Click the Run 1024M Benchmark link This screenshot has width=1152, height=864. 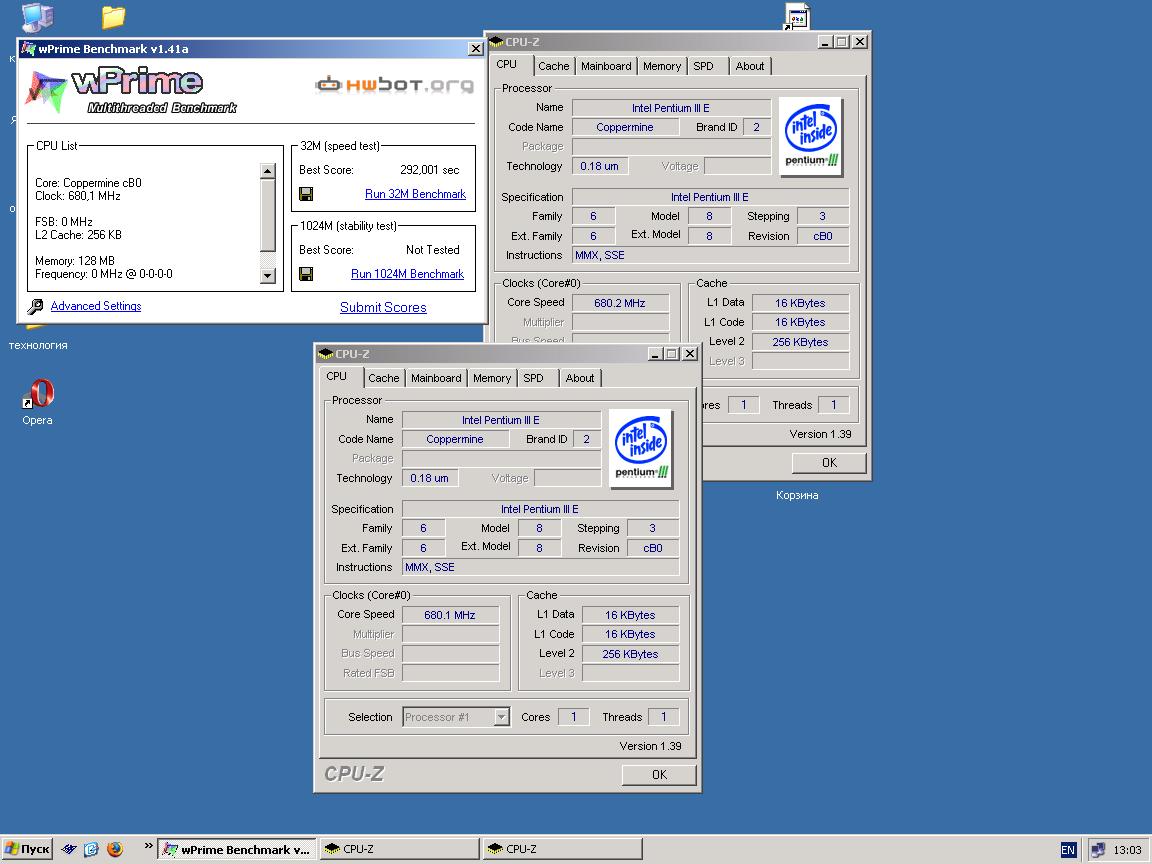[407, 274]
